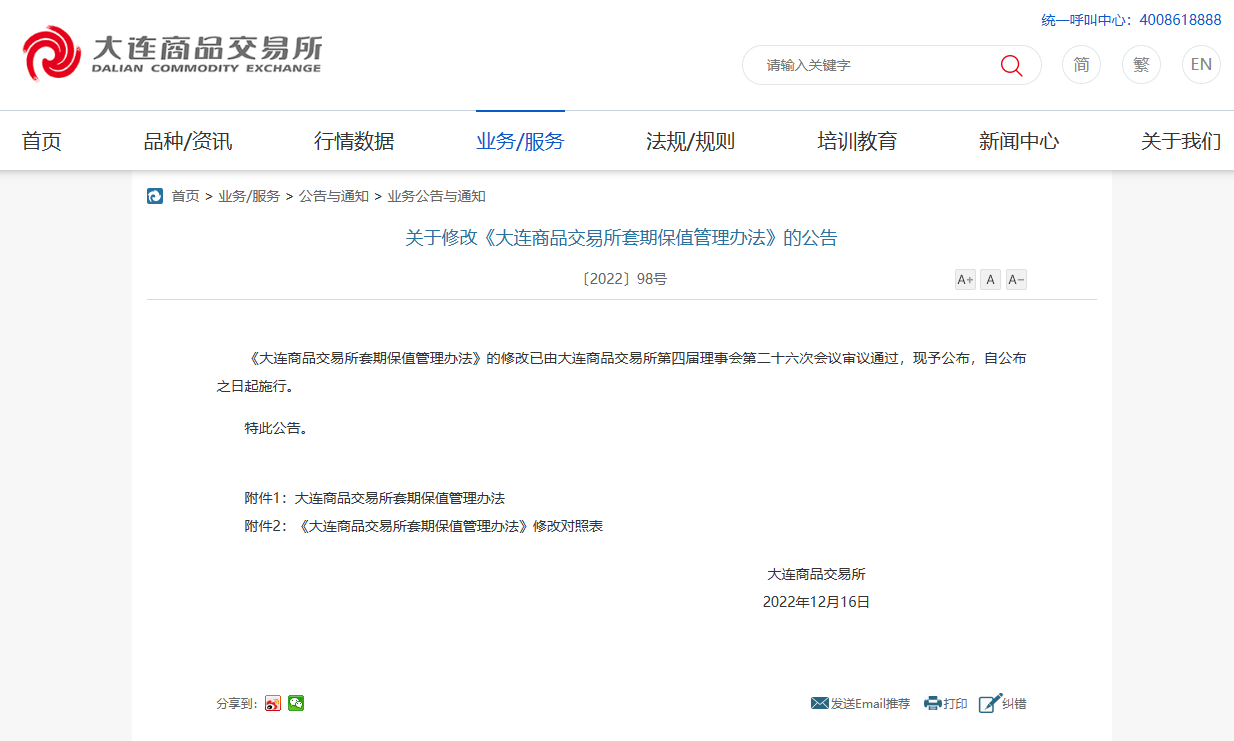The width and height of the screenshot is (1234, 741).
Task: Share the announcement to WeChat
Action: (x=296, y=704)
